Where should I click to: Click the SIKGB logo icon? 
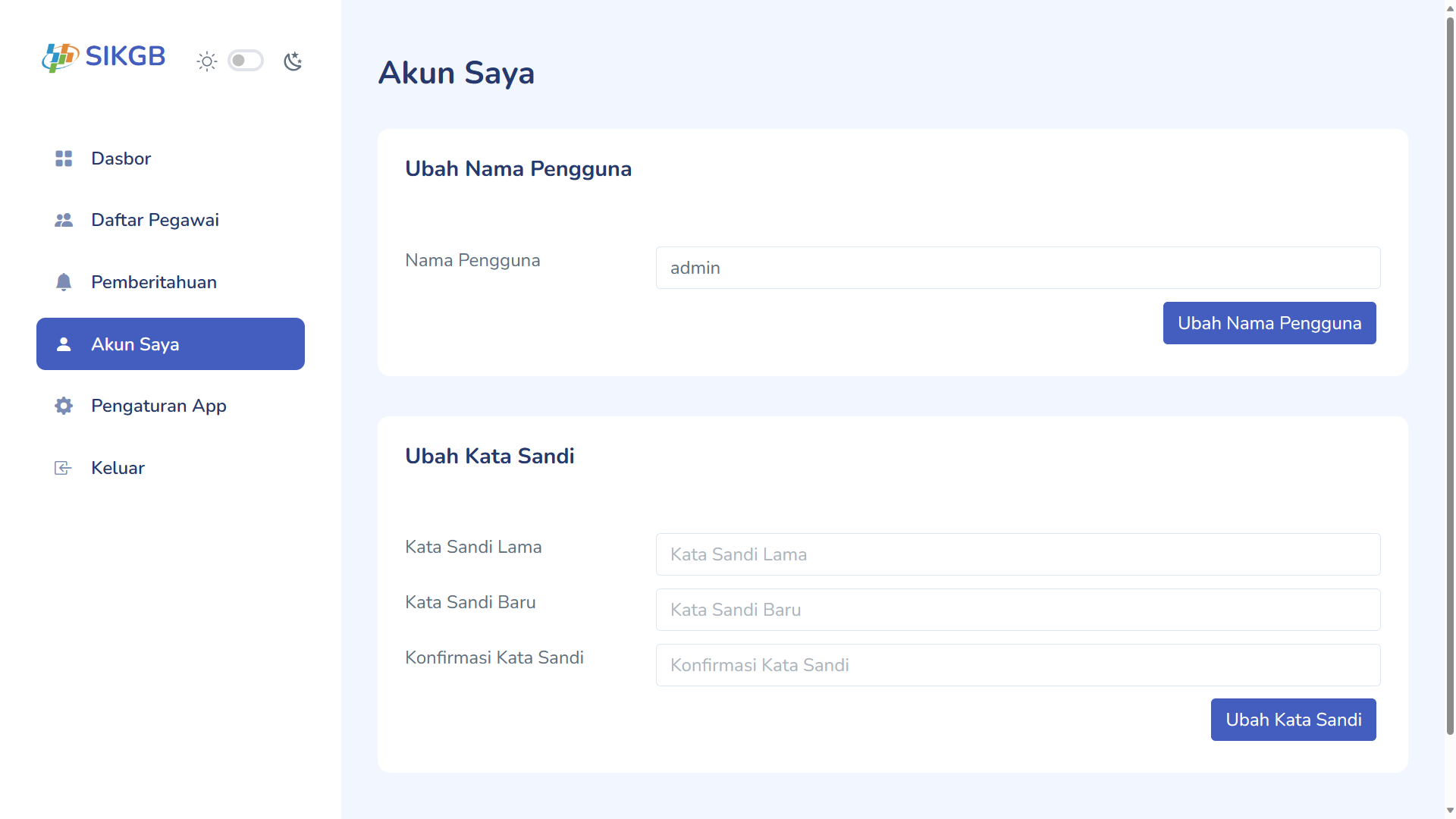pyautogui.click(x=61, y=57)
